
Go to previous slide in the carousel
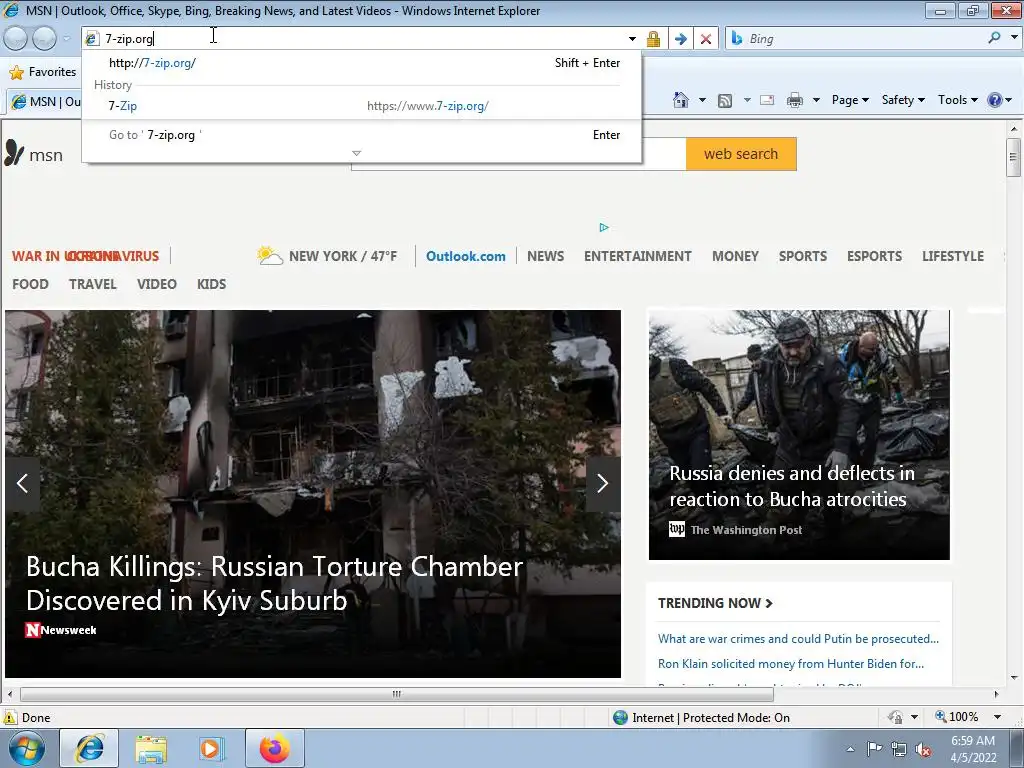[x=22, y=483]
